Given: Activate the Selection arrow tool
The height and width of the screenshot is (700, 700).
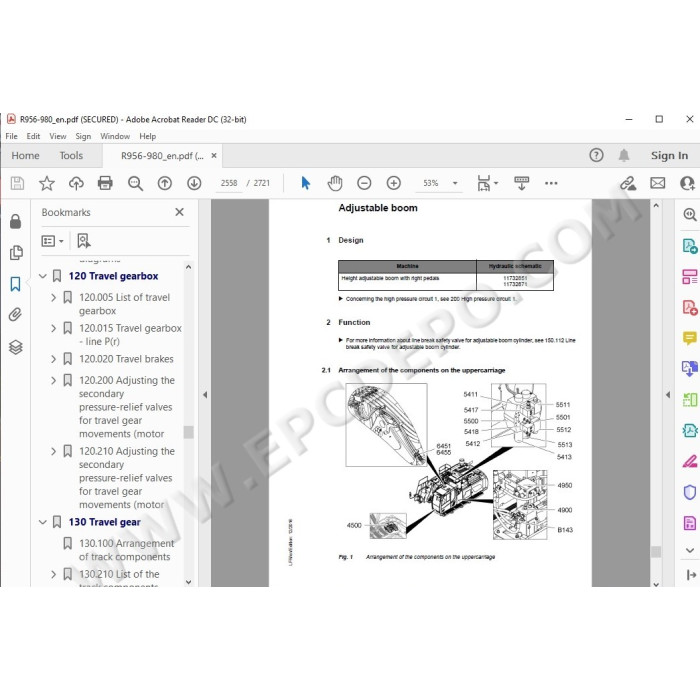Looking at the screenshot, I should click(305, 183).
